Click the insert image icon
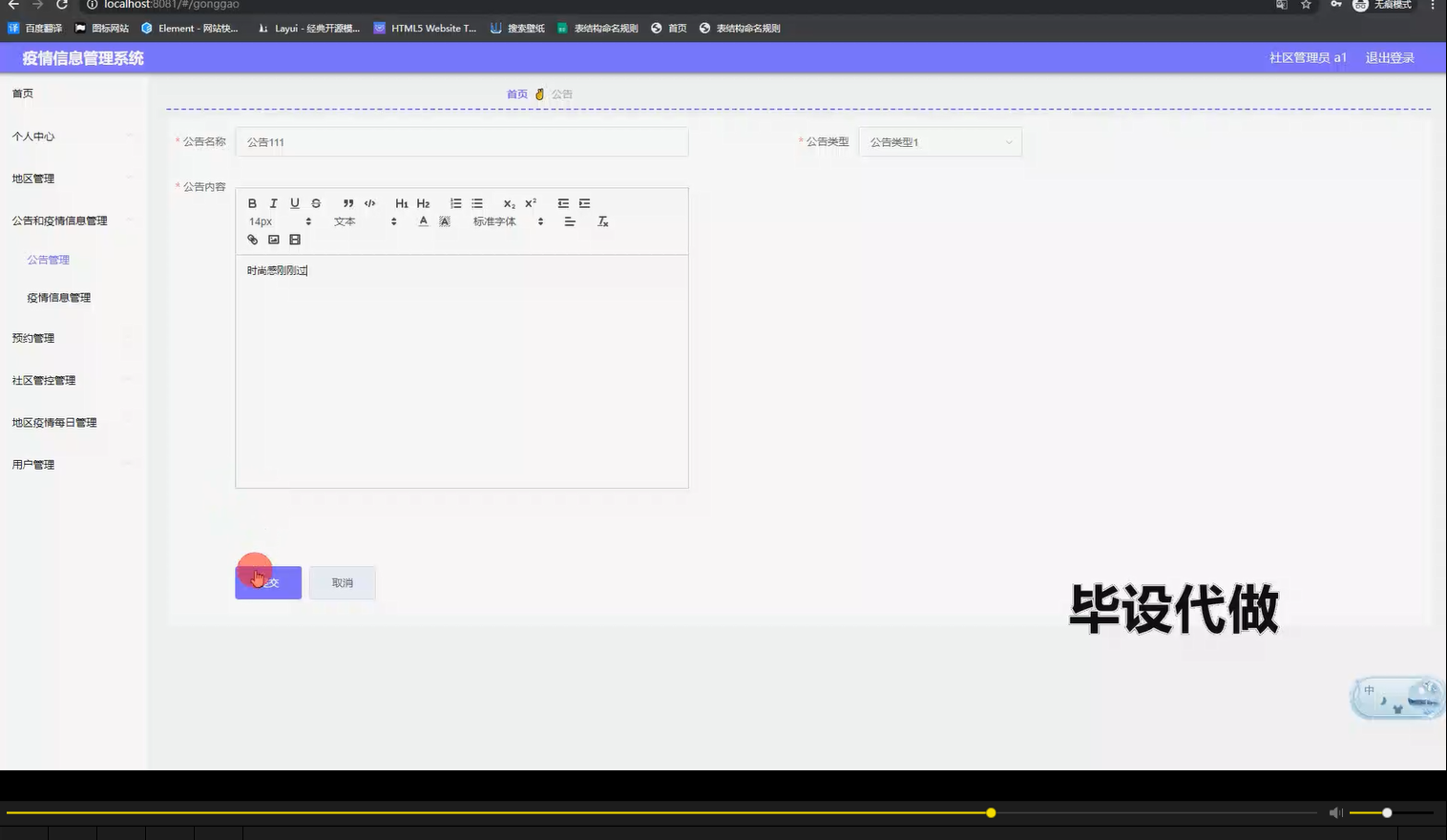This screenshot has height=840, width=1447. tap(274, 240)
